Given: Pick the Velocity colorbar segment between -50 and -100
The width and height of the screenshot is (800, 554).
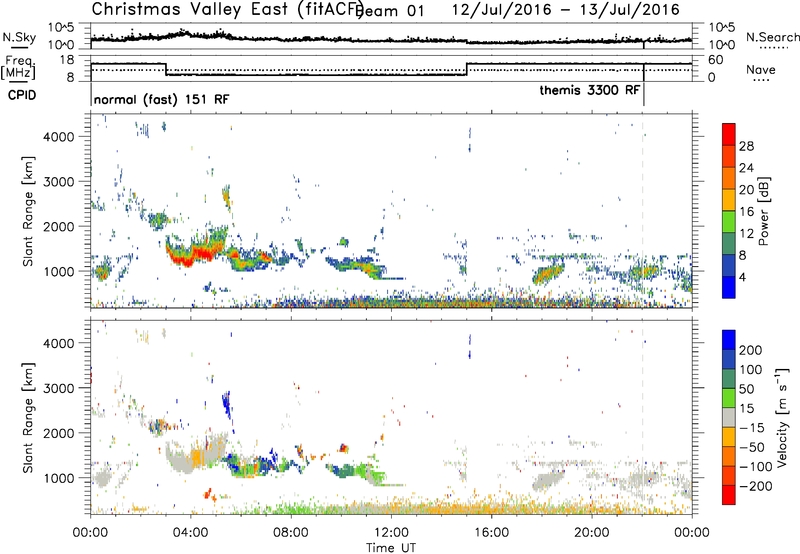Looking at the screenshot, I should 729,456.
